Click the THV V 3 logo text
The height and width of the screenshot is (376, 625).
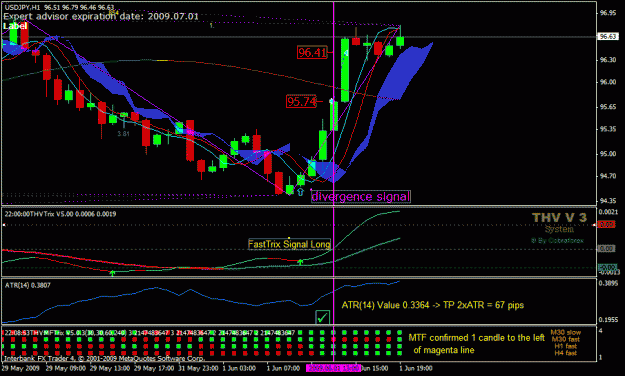(559, 218)
